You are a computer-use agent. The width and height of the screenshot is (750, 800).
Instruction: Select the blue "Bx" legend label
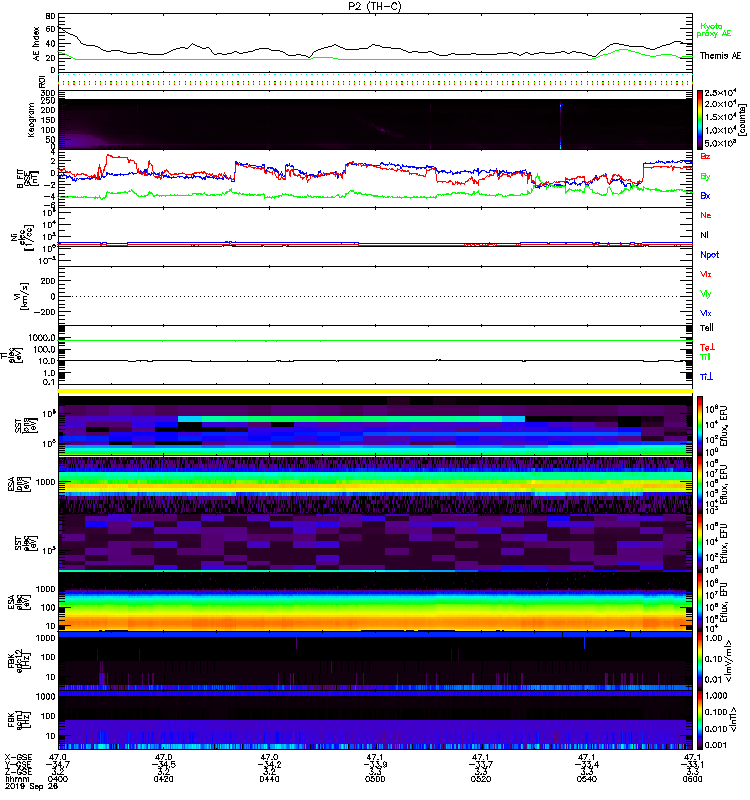(x=705, y=196)
